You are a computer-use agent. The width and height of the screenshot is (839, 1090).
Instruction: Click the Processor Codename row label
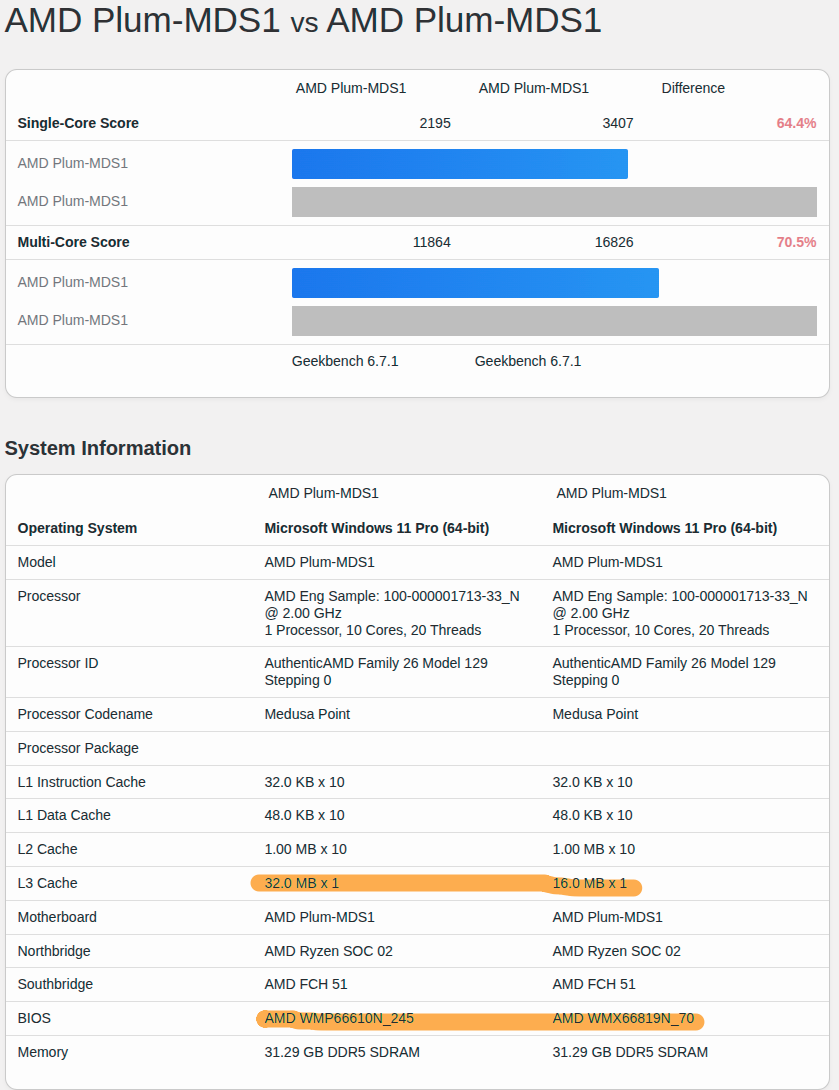pos(85,714)
